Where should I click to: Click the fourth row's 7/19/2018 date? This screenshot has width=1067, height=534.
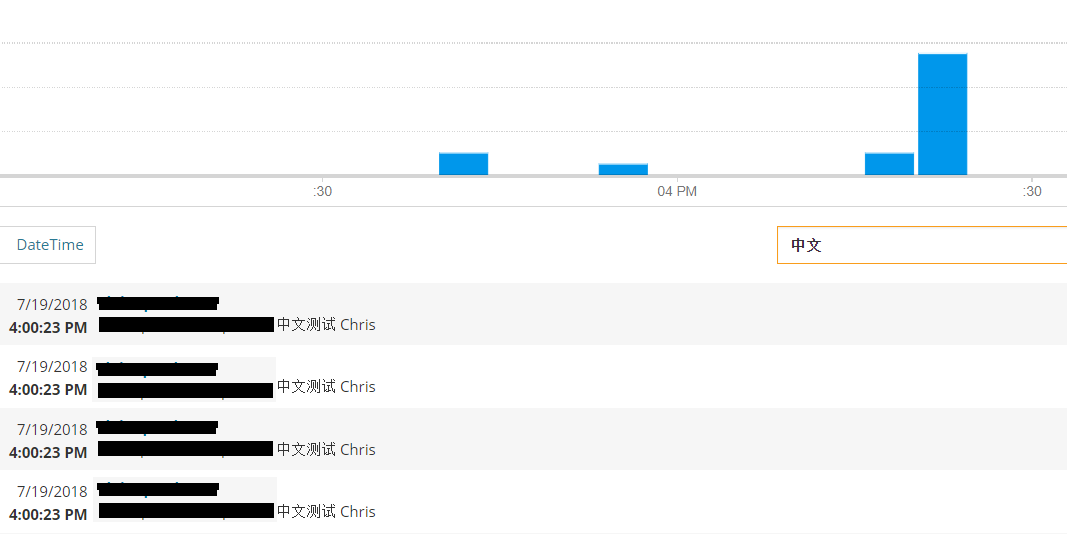tap(52, 491)
